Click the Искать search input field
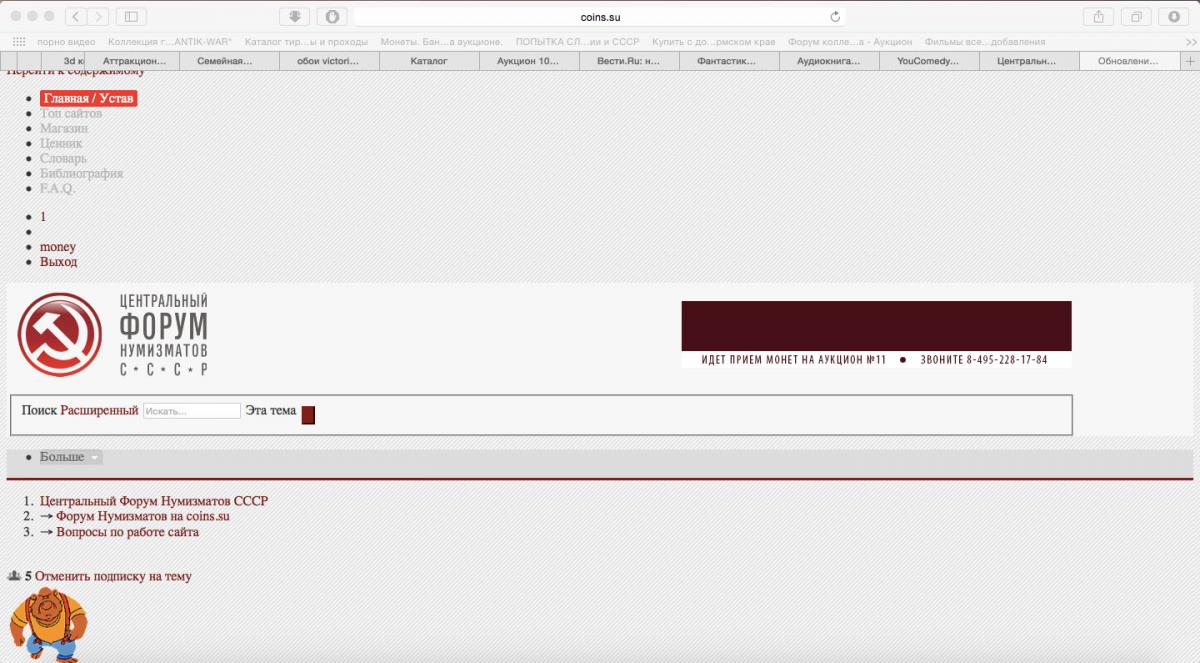 pos(192,411)
